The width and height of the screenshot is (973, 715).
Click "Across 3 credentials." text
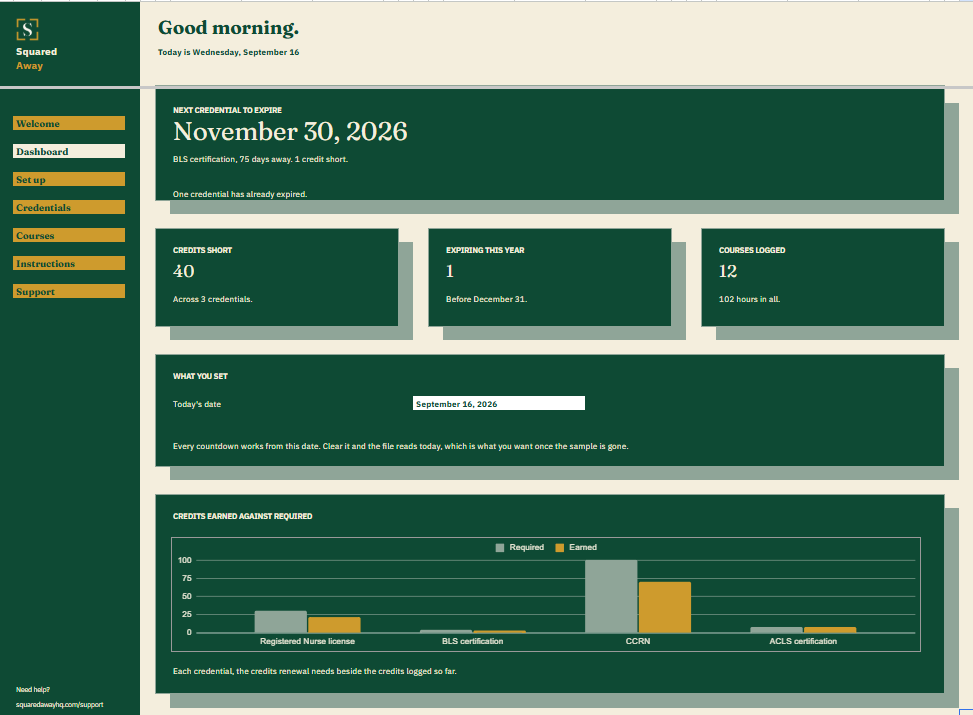(x=213, y=299)
